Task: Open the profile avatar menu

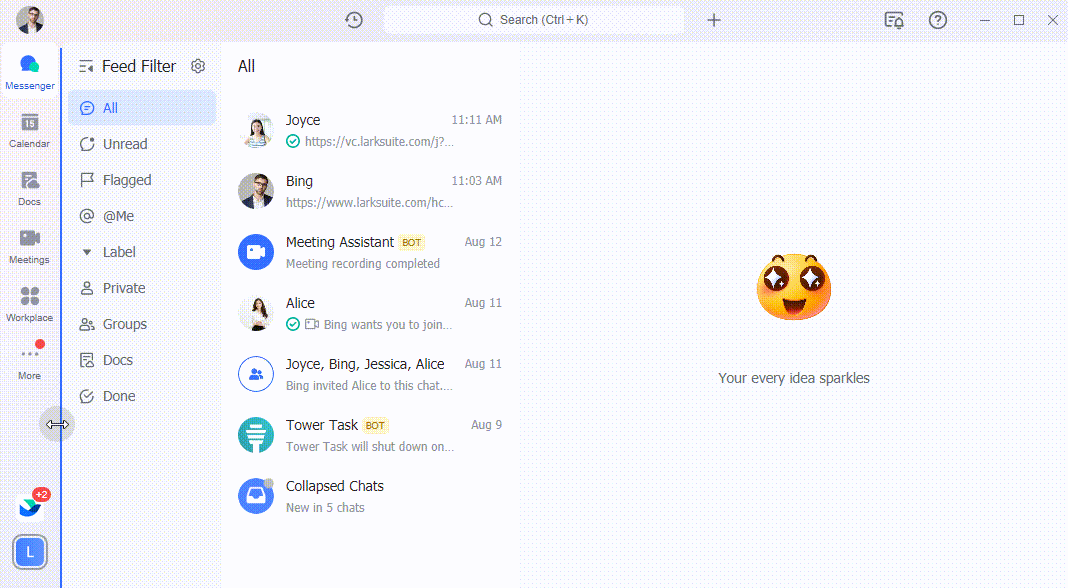Action: 30,20
